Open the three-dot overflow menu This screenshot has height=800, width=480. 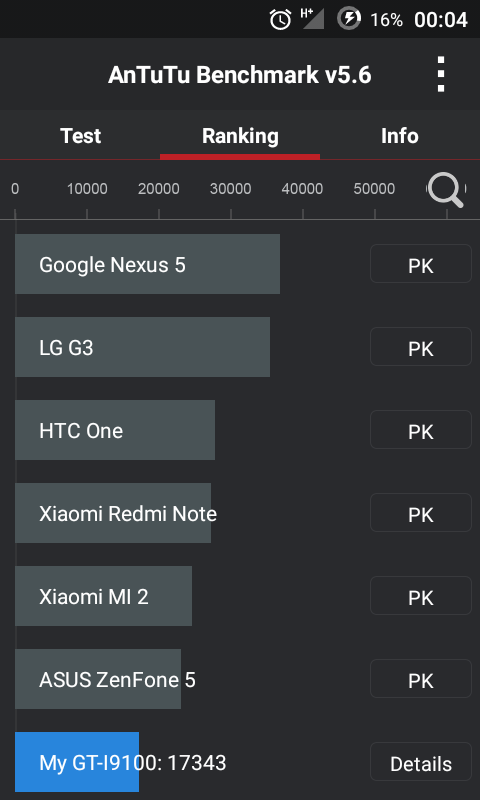(441, 74)
